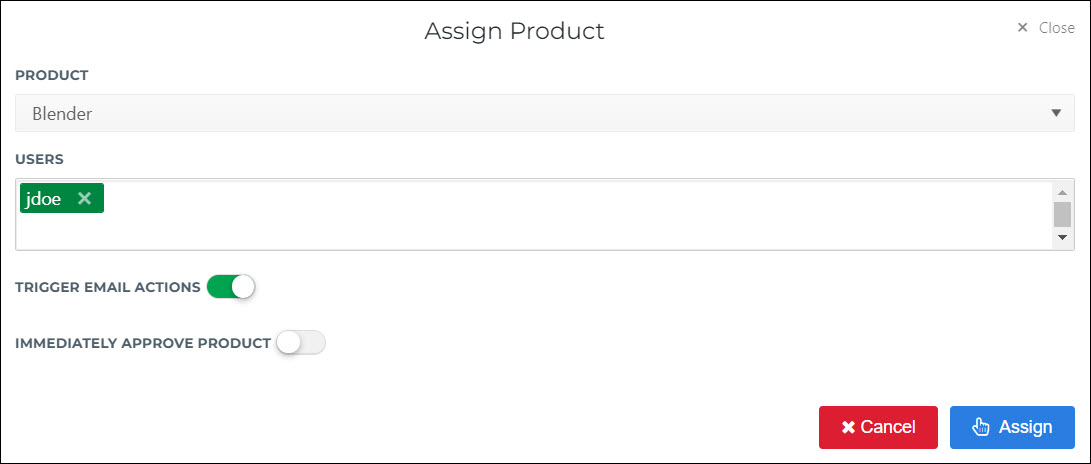
Task: Click the Trigger Email Actions label text
Action: click(x=108, y=287)
